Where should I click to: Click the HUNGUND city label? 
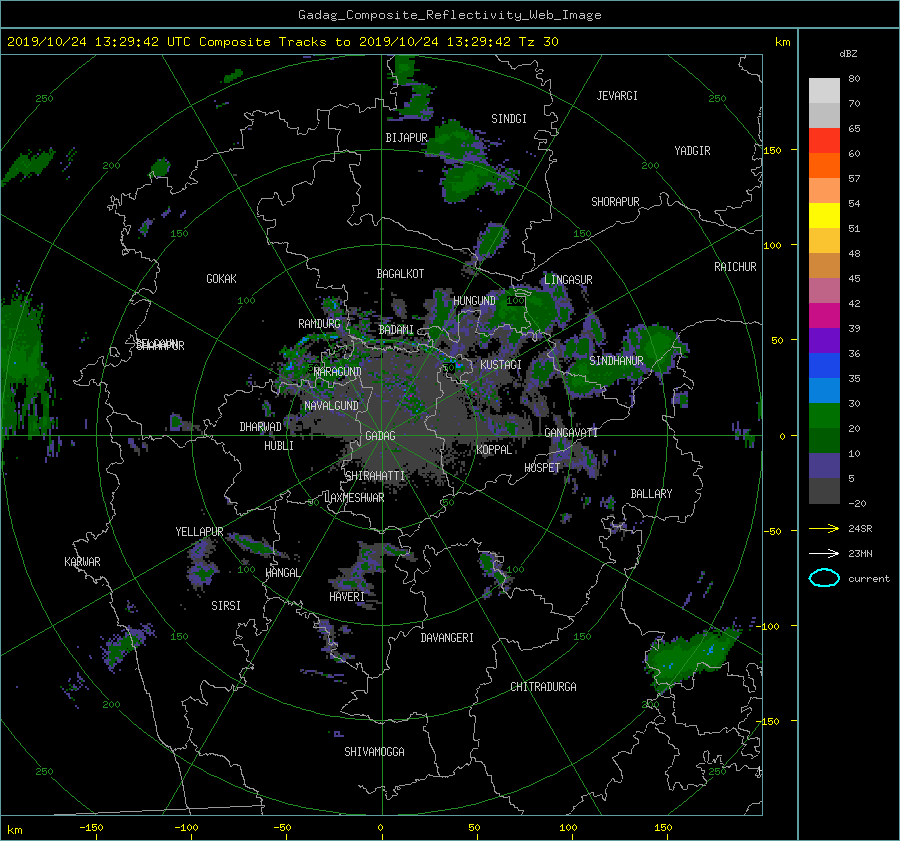pyautogui.click(x=474, y=301)
